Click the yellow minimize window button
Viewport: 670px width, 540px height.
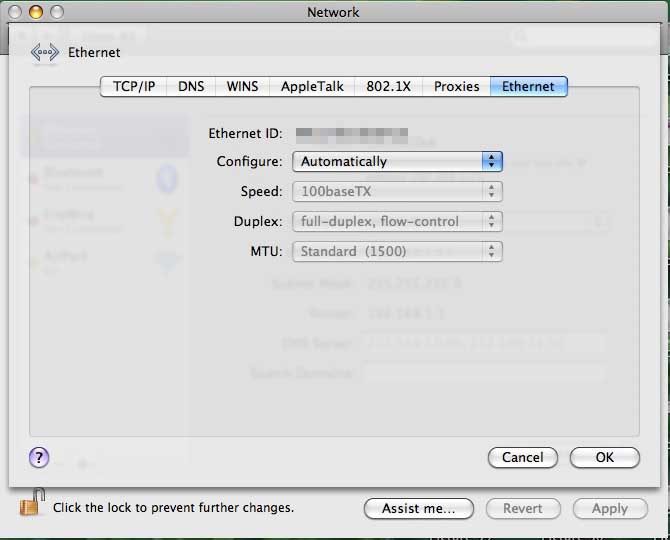click(x=36, y=12)
